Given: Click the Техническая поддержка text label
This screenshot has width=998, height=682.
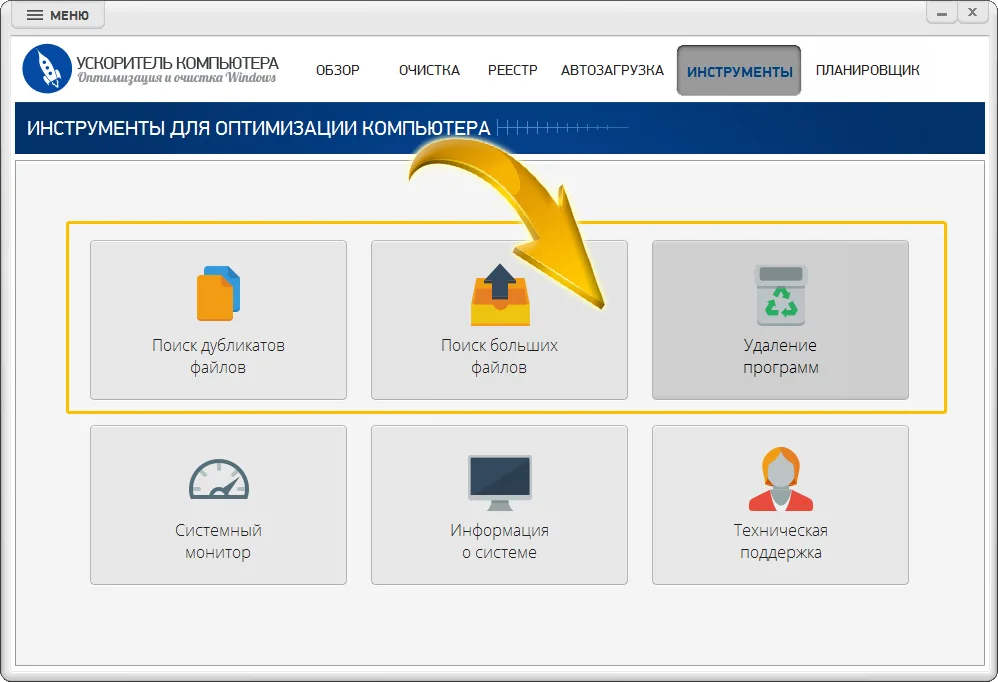Looking at the screenshot, I should click(x=780, y=541).
